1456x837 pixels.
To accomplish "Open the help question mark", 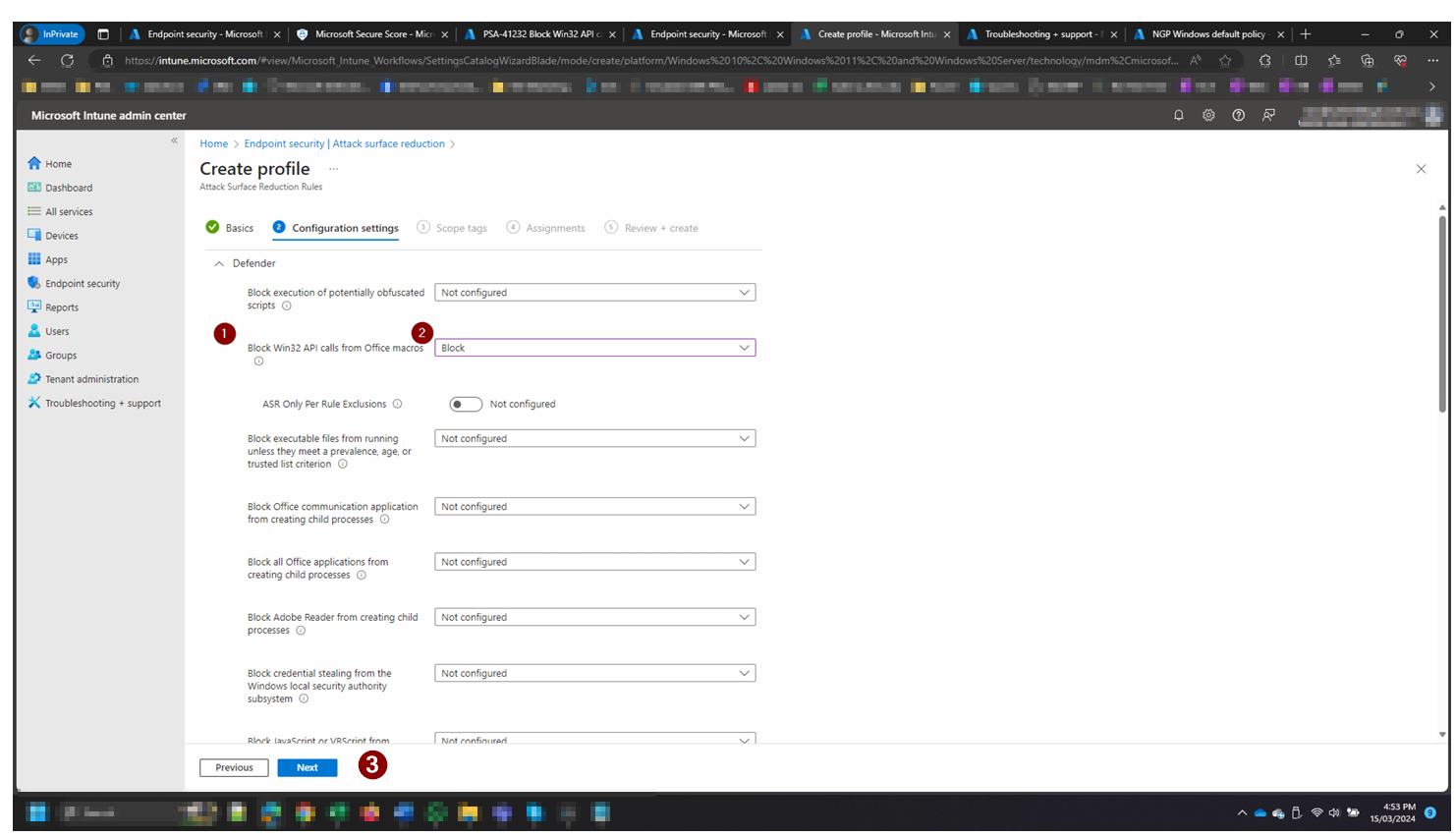I will click(x=1239, y=115).
